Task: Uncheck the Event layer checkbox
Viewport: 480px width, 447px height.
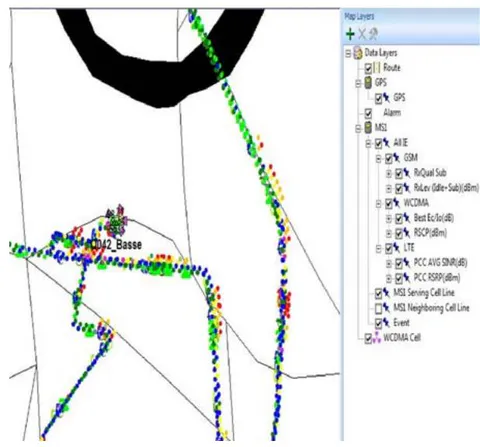Action: pos(378,323)
